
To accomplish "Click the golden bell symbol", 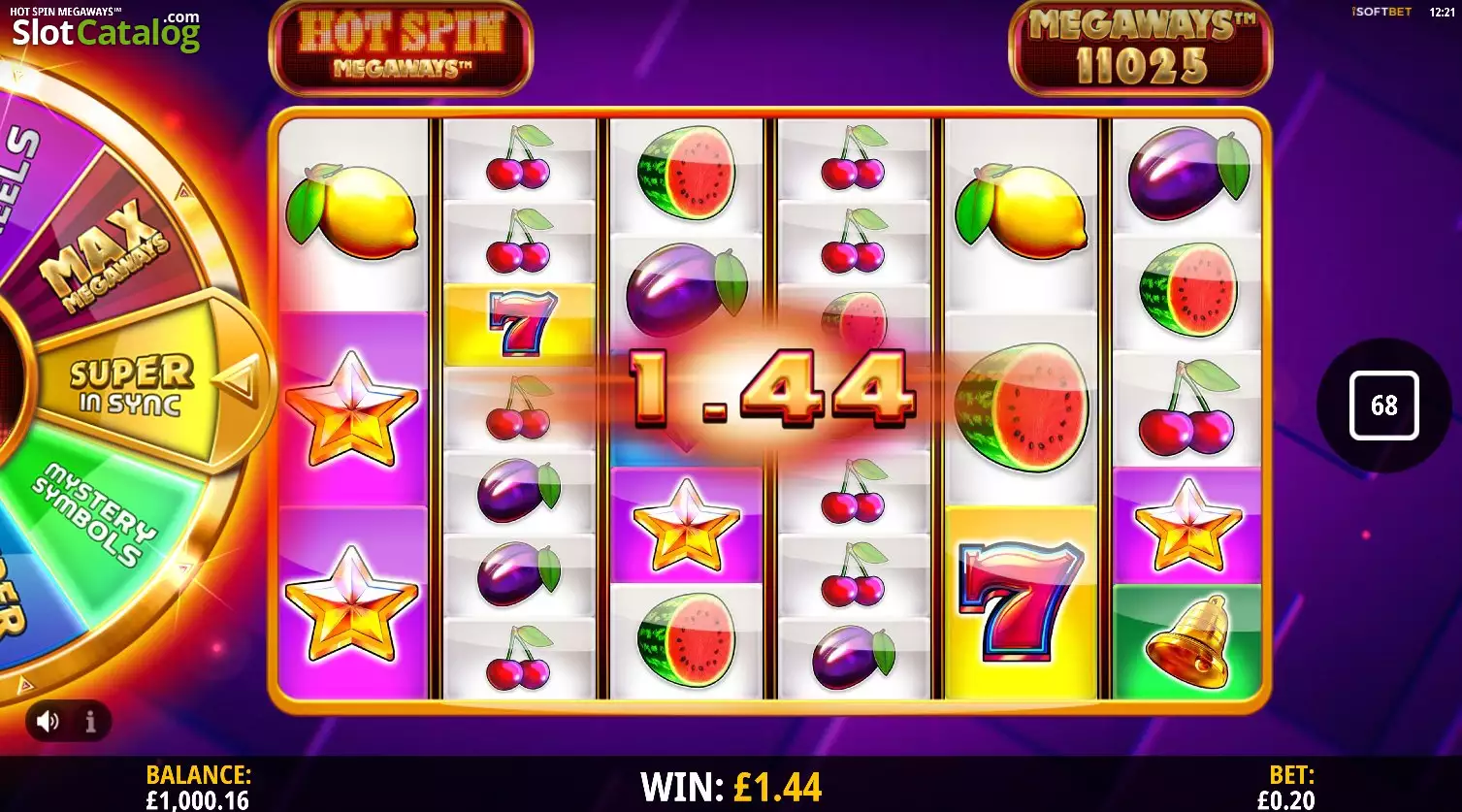I will 1186,641.
